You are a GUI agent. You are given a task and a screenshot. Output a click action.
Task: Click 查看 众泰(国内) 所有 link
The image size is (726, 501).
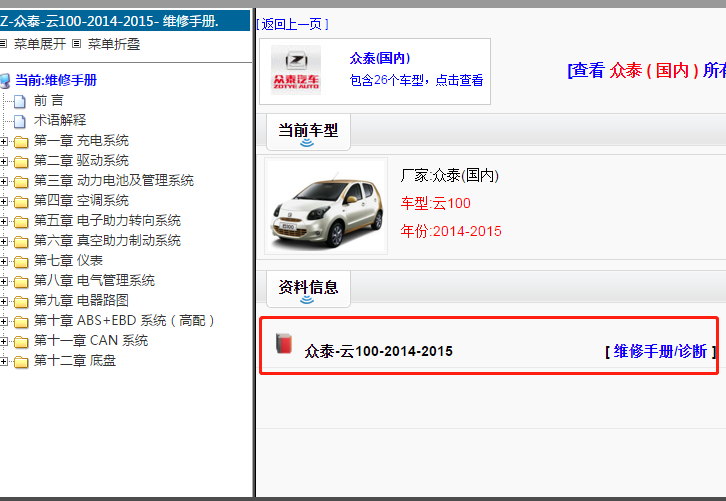coord(646,70)
